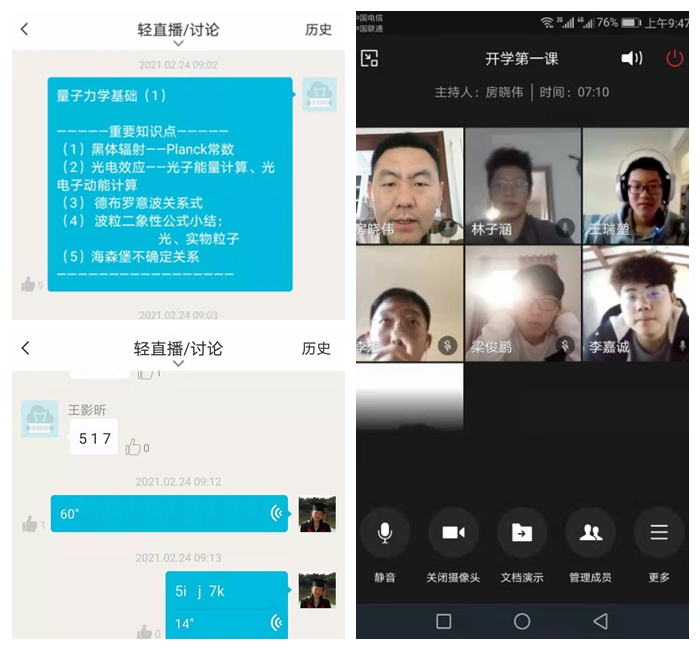Image resolution: width=700 pixels, height=650 pixels.
Task: Toggle the speaker volume icon
Action: click(632, 59)
